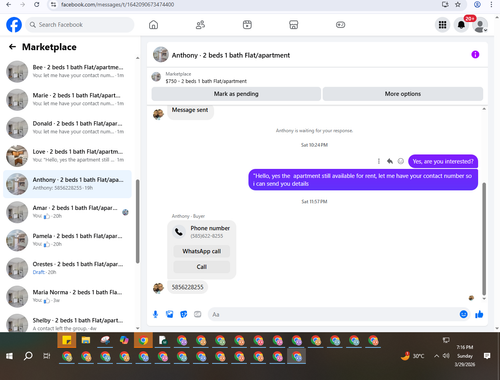This screenshot has width=500, height=380.
Task: Click the facebook.com address bar URL
Action: (117, 5)
